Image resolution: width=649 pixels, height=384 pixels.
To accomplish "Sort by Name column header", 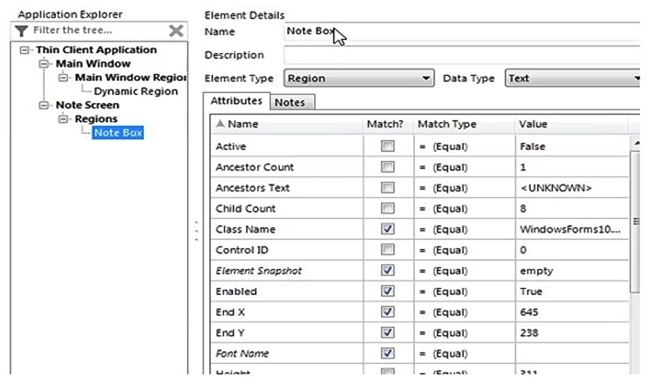I will (x=287, y=124).
